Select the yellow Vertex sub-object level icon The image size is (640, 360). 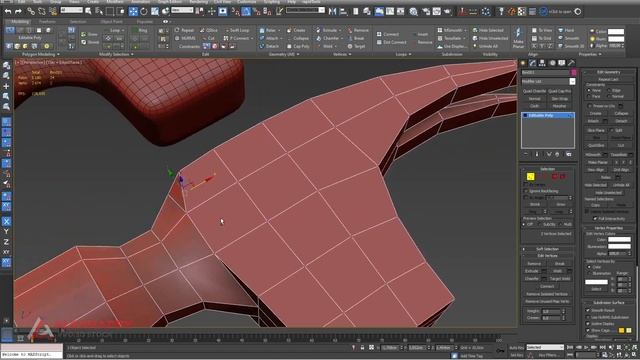coord(530,176)
